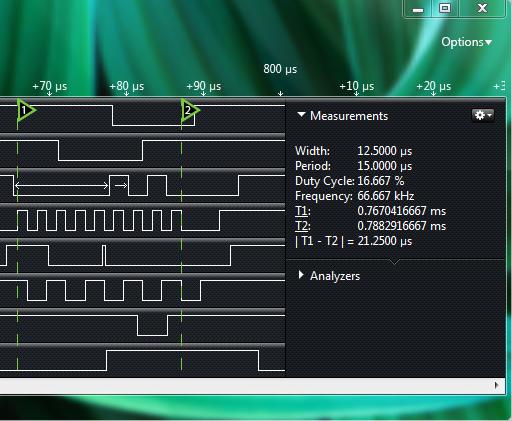Click the Width value 12.5000 µs

click(x=385, y=151)
